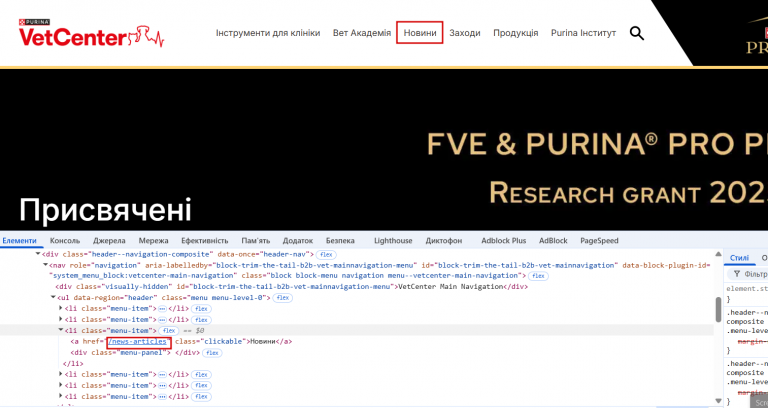Open the Lighthouse tab
The image size is (768, 408).
[x=393, y=240]
